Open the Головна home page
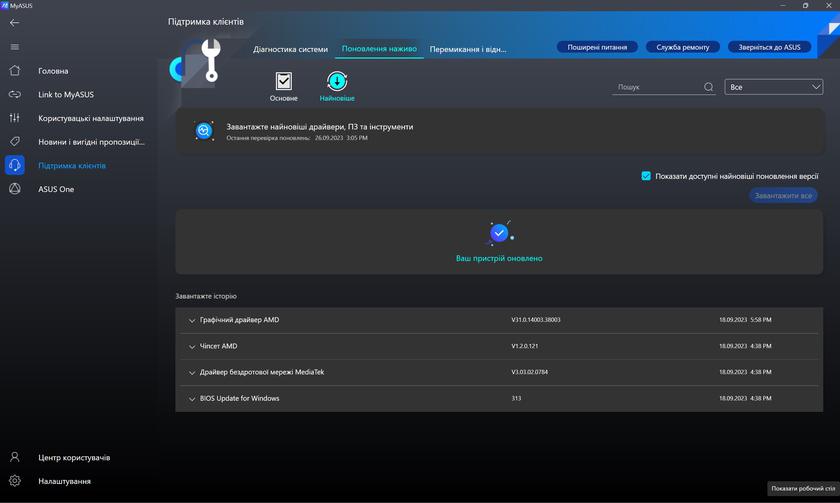 (x=53, y=71)
